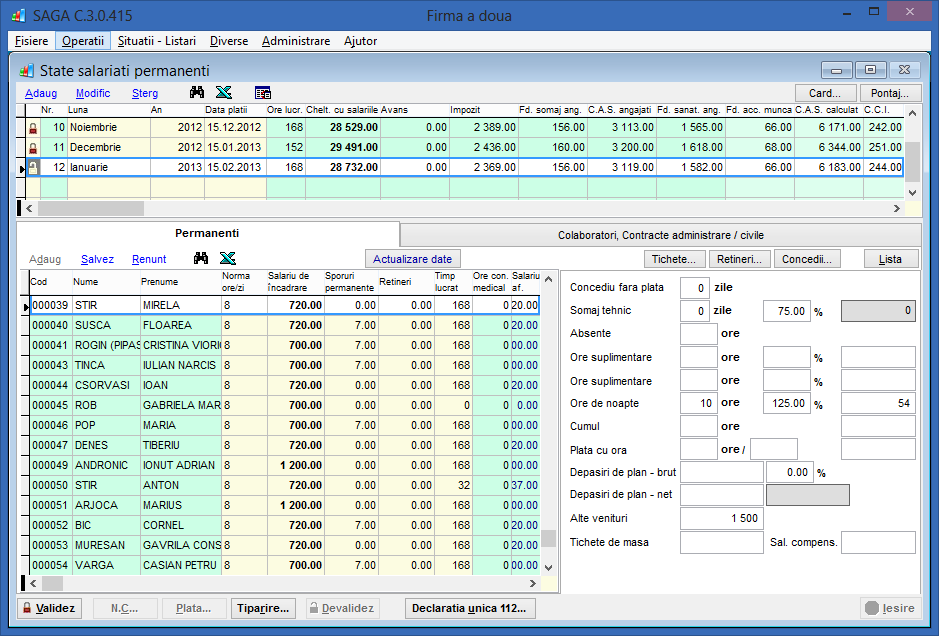Click the table icon next to the top Excel icon
The height and width of the screenshot is (636, 939).
pos(263,93)
